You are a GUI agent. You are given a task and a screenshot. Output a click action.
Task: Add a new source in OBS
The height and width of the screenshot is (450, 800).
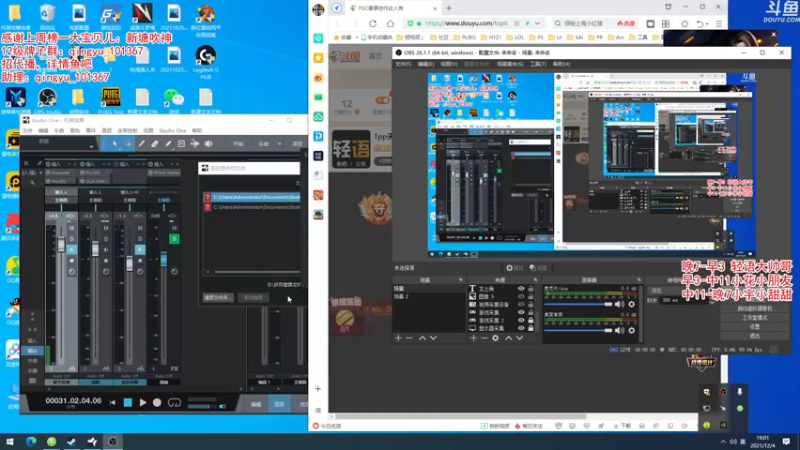click(473, 338)
